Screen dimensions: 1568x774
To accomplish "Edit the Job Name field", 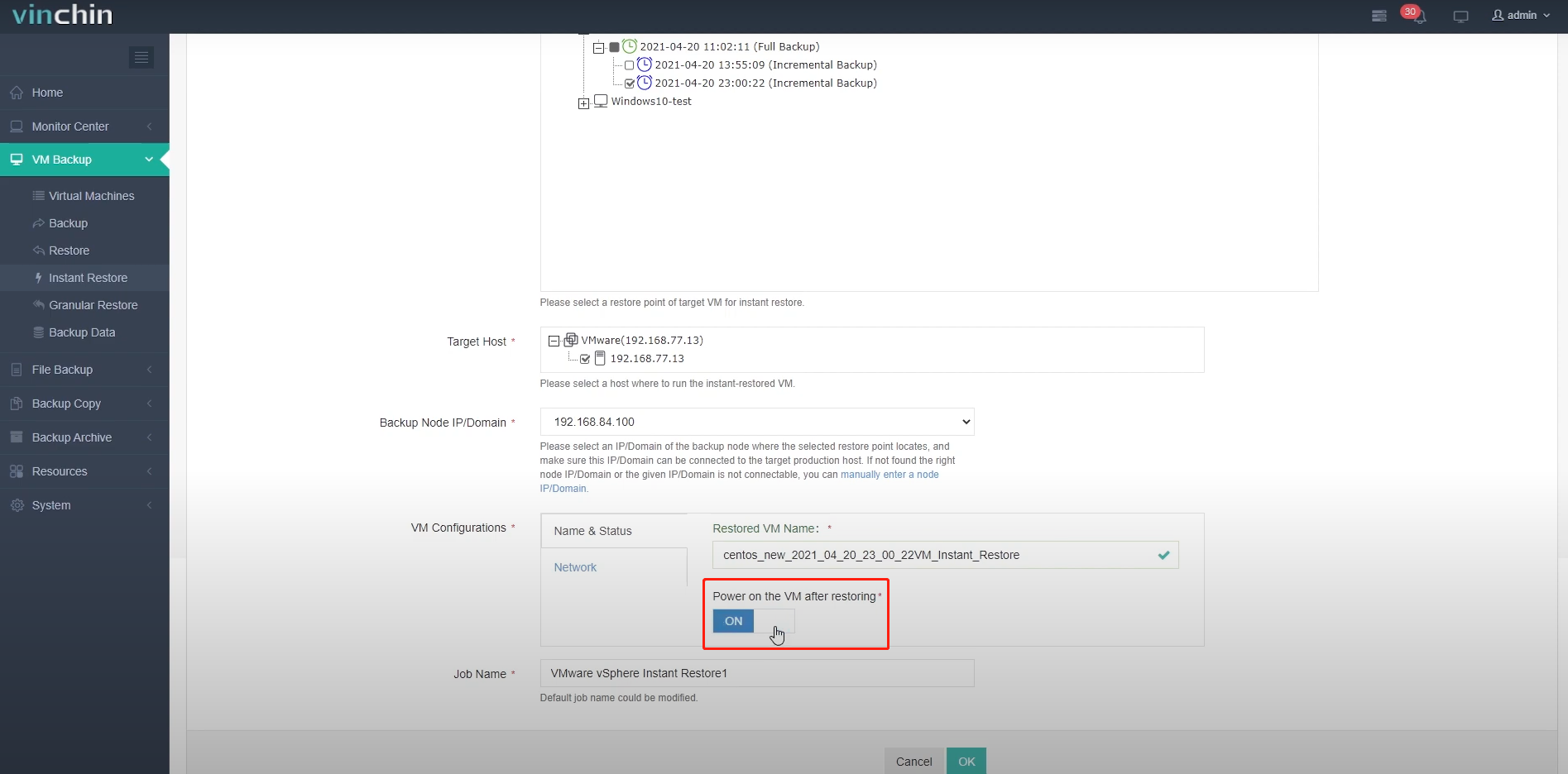I will [x=757, y=673].
